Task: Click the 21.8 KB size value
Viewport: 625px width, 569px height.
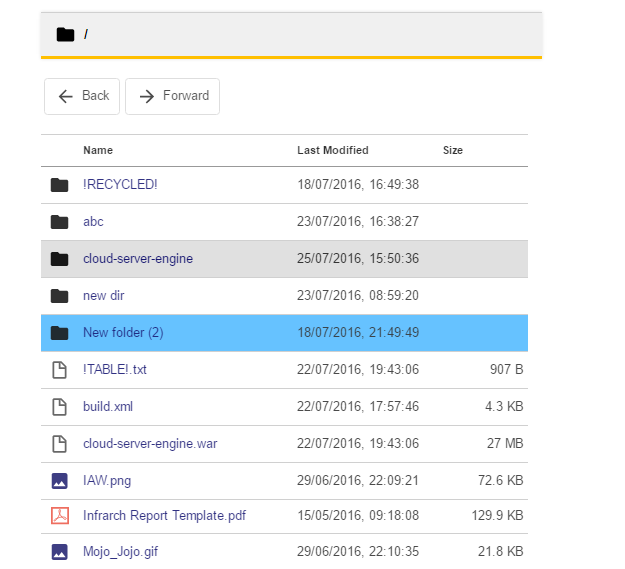Action: 501,552
